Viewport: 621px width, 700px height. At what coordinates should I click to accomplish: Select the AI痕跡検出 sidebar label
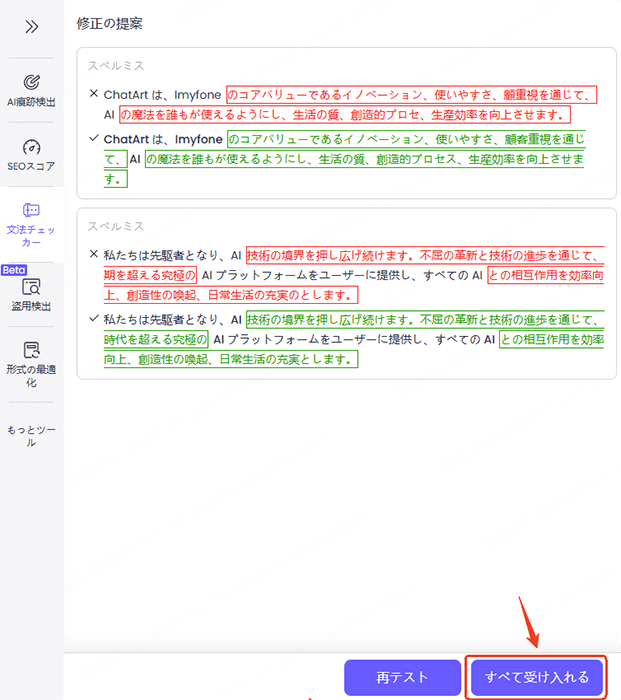coord(31,102)
